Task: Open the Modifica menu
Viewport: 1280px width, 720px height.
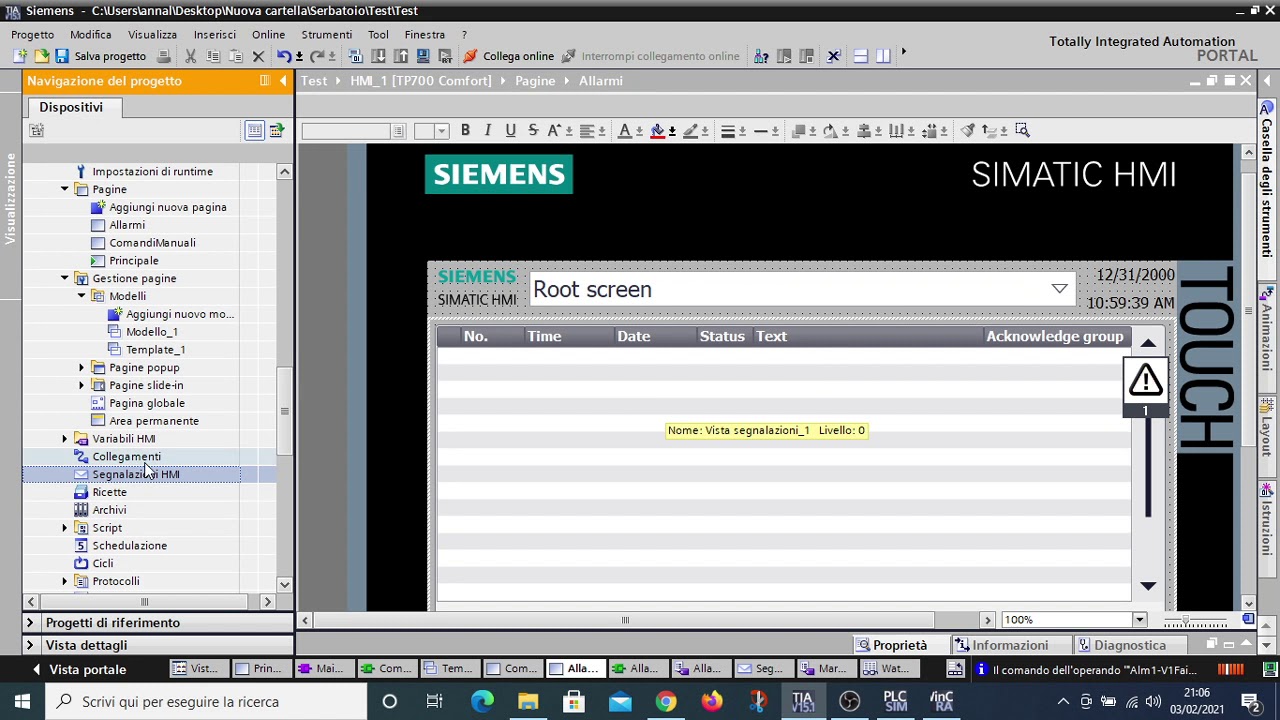Action: coord(91,34)
